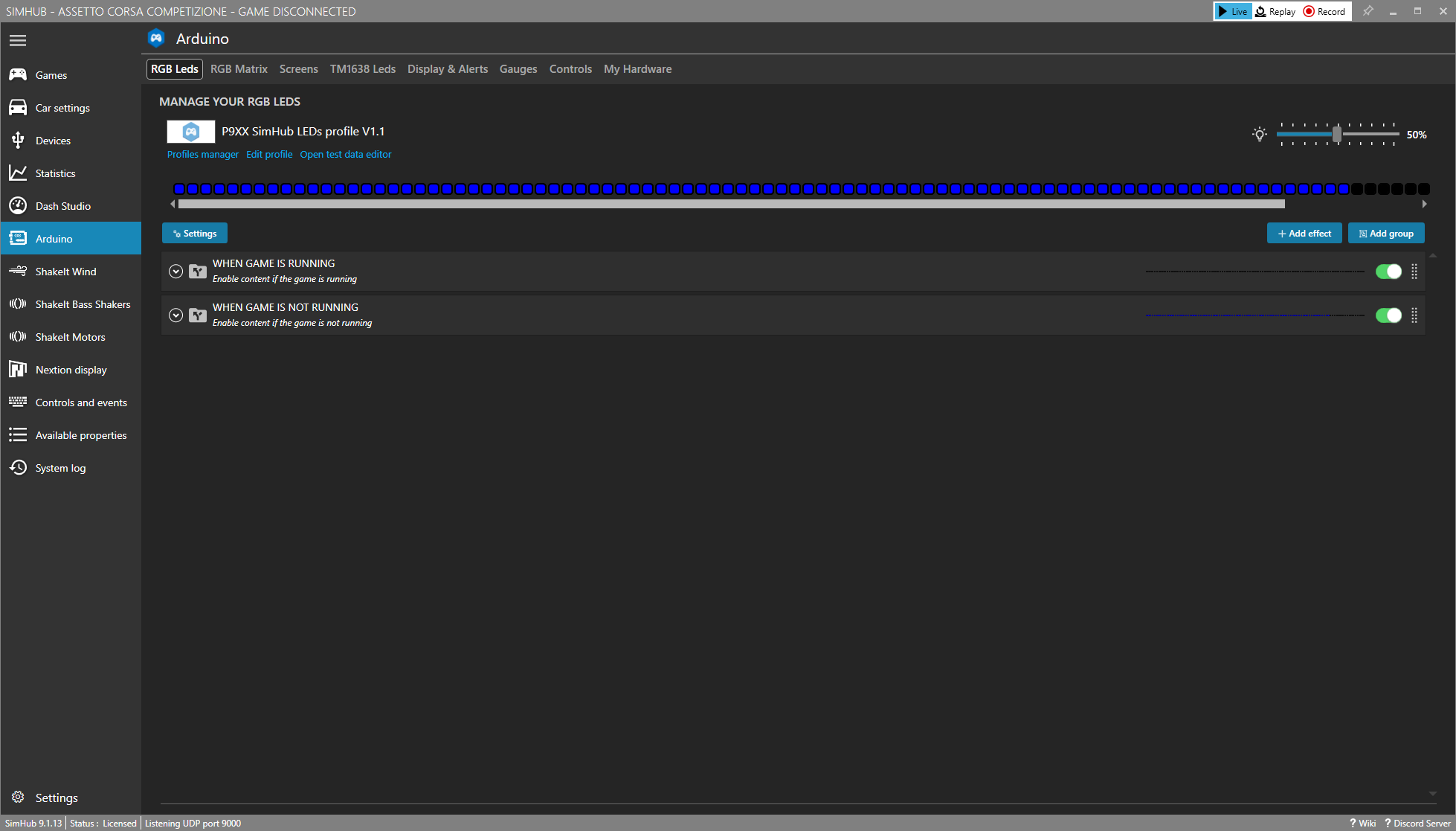Click the Add group button

click(1386, 233)
